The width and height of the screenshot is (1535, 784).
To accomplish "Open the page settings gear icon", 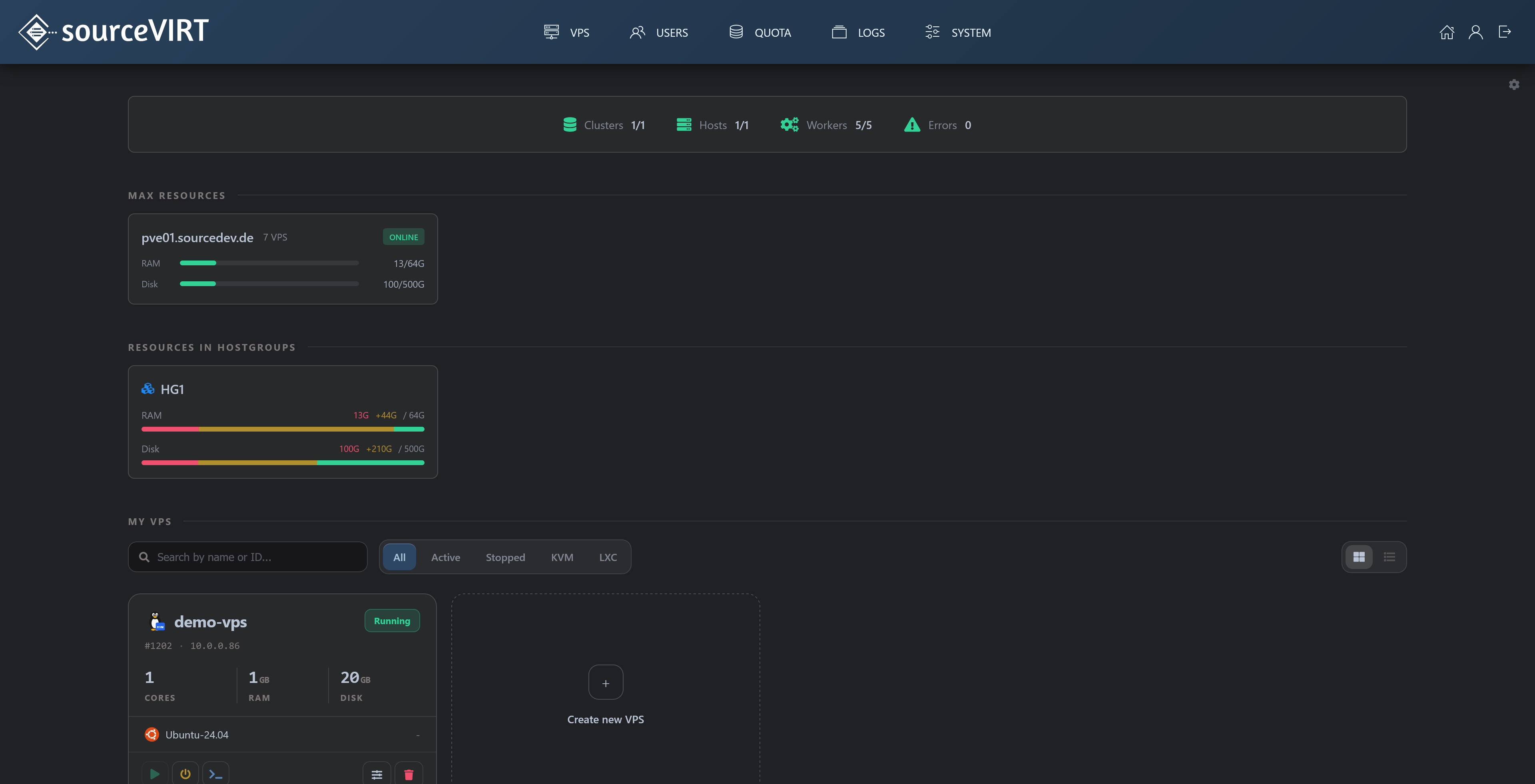I will coord(1513,85).
